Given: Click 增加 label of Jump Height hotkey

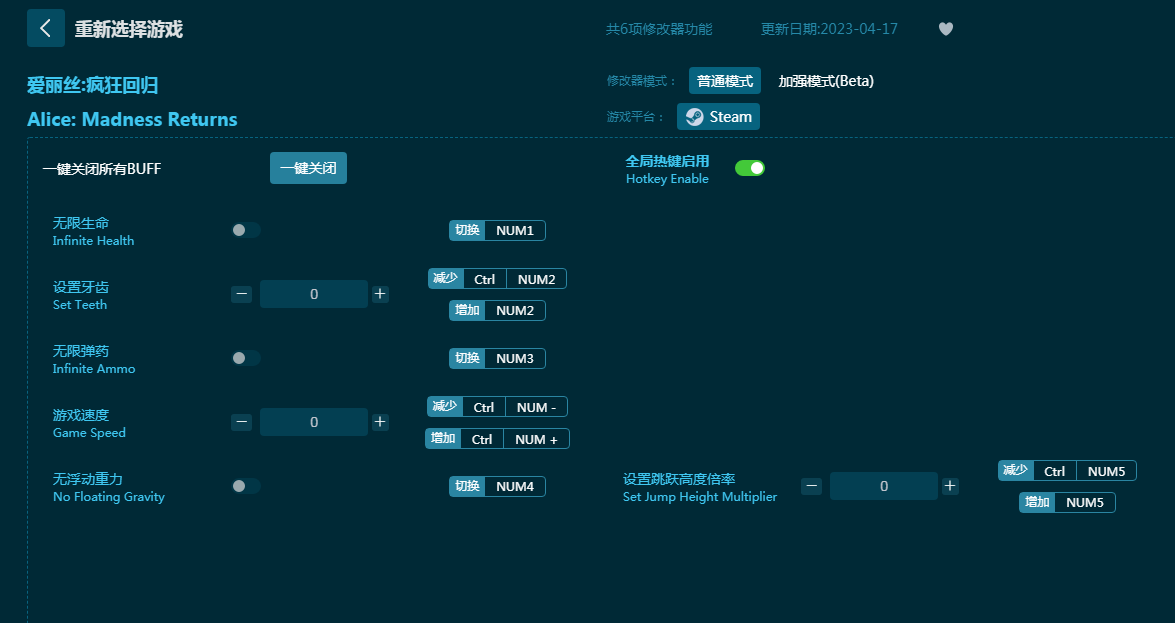Looking at the screenshot, I should tap(1037, 502).
